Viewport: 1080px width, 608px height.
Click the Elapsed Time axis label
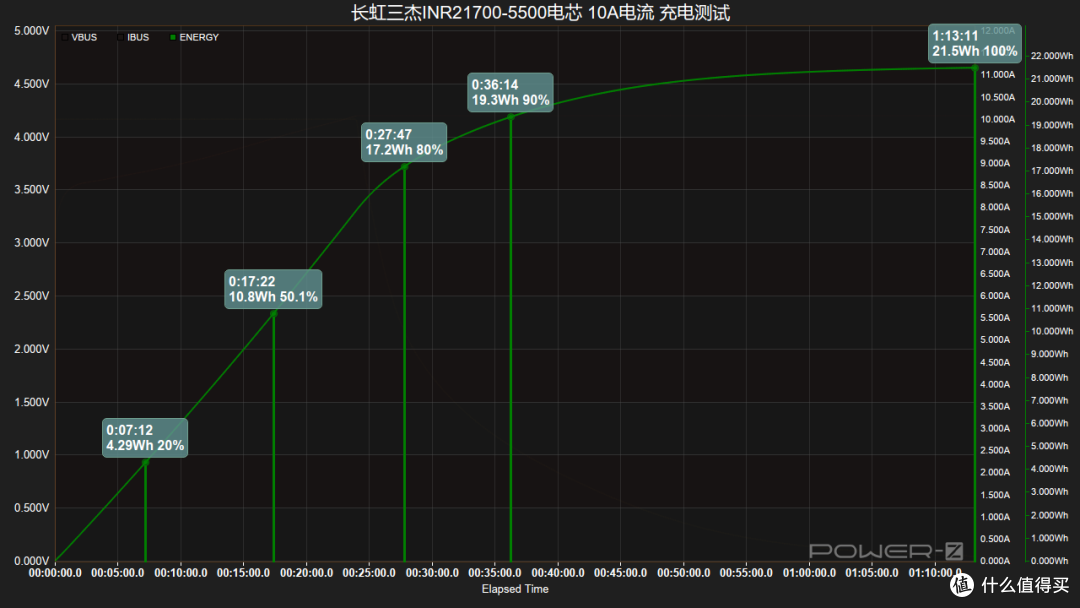pyautogui.click(x=515, y=589)
